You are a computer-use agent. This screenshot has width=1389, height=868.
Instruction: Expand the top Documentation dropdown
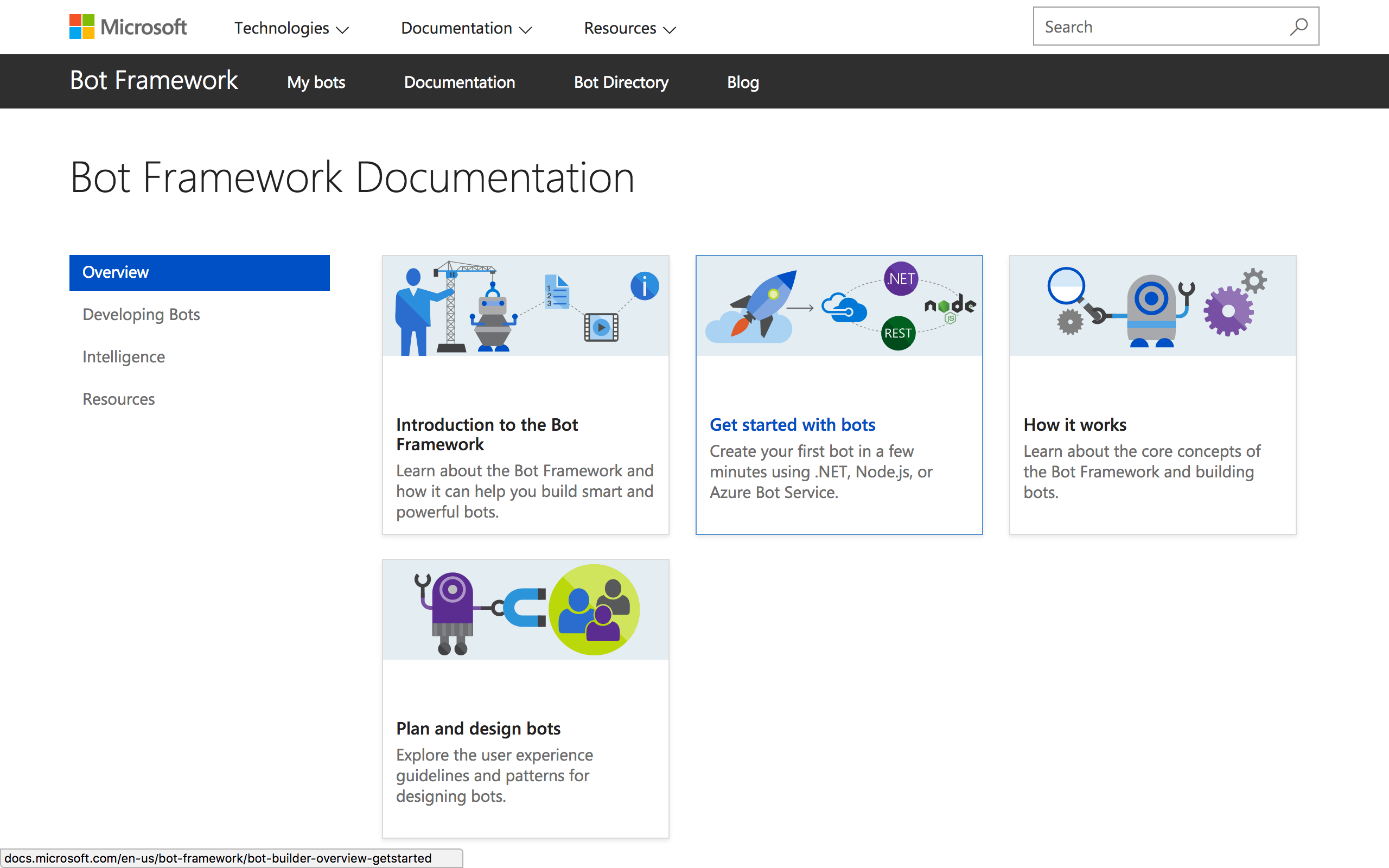466,28
